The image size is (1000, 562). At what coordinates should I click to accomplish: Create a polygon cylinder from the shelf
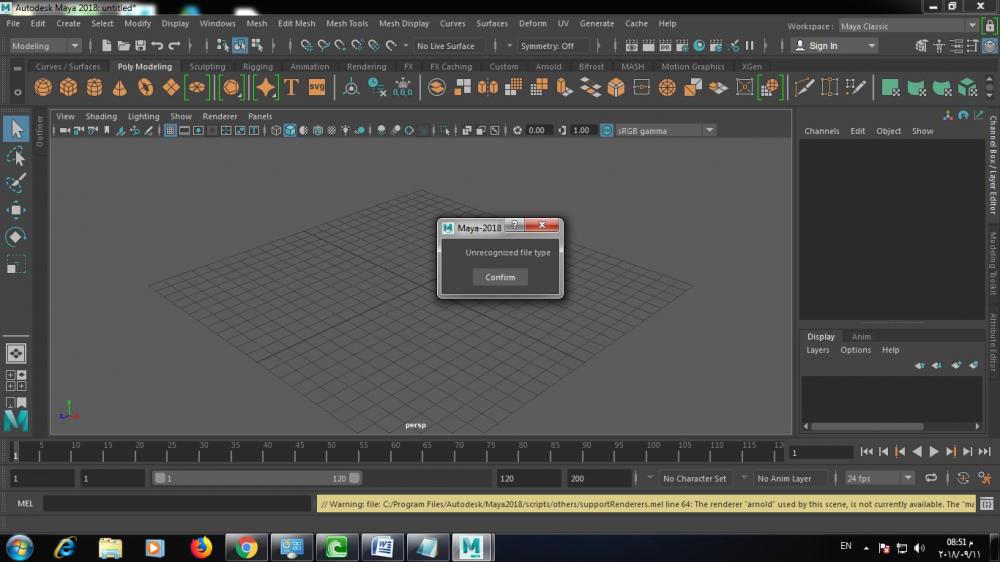point(94,87)
